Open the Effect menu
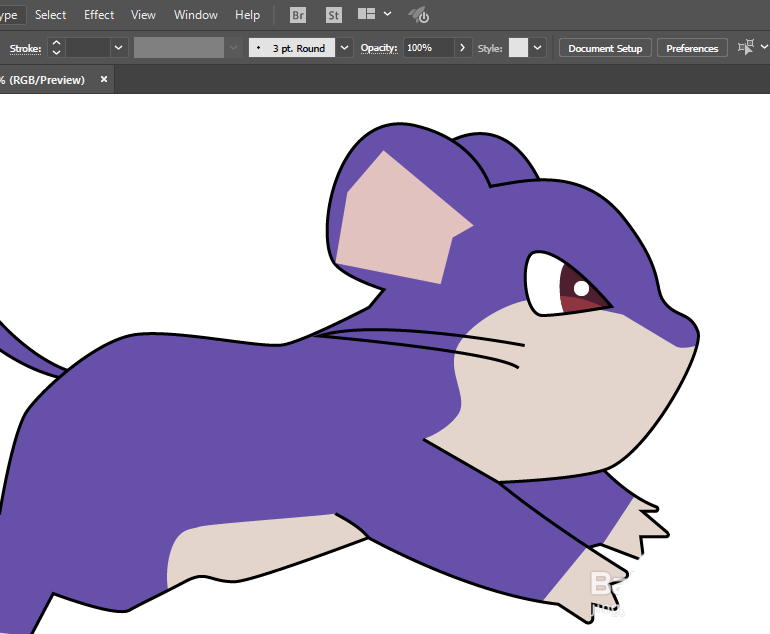Viewport: 770px width, 634px height. [99, 15]
